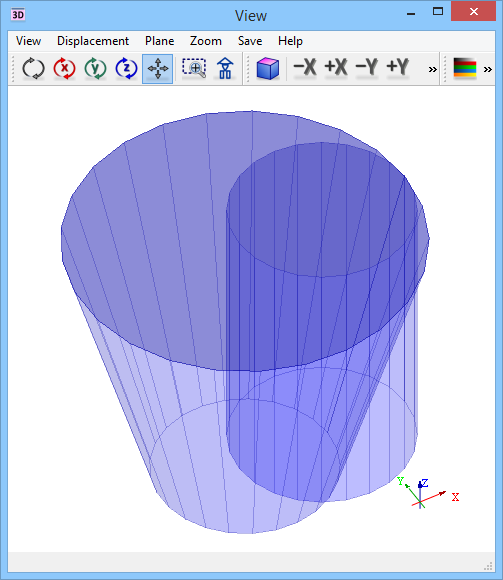The image size is (503, 580).
Task: Select rotate around Z axis tool
Action: 126,68
